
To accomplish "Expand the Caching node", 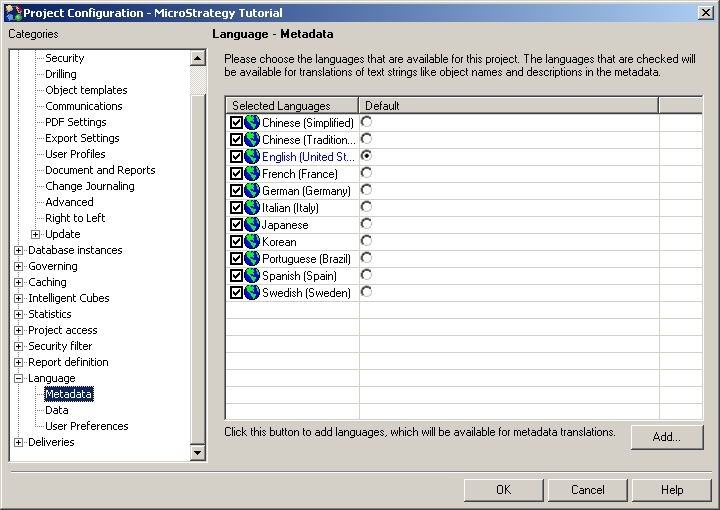I will 18,282.
